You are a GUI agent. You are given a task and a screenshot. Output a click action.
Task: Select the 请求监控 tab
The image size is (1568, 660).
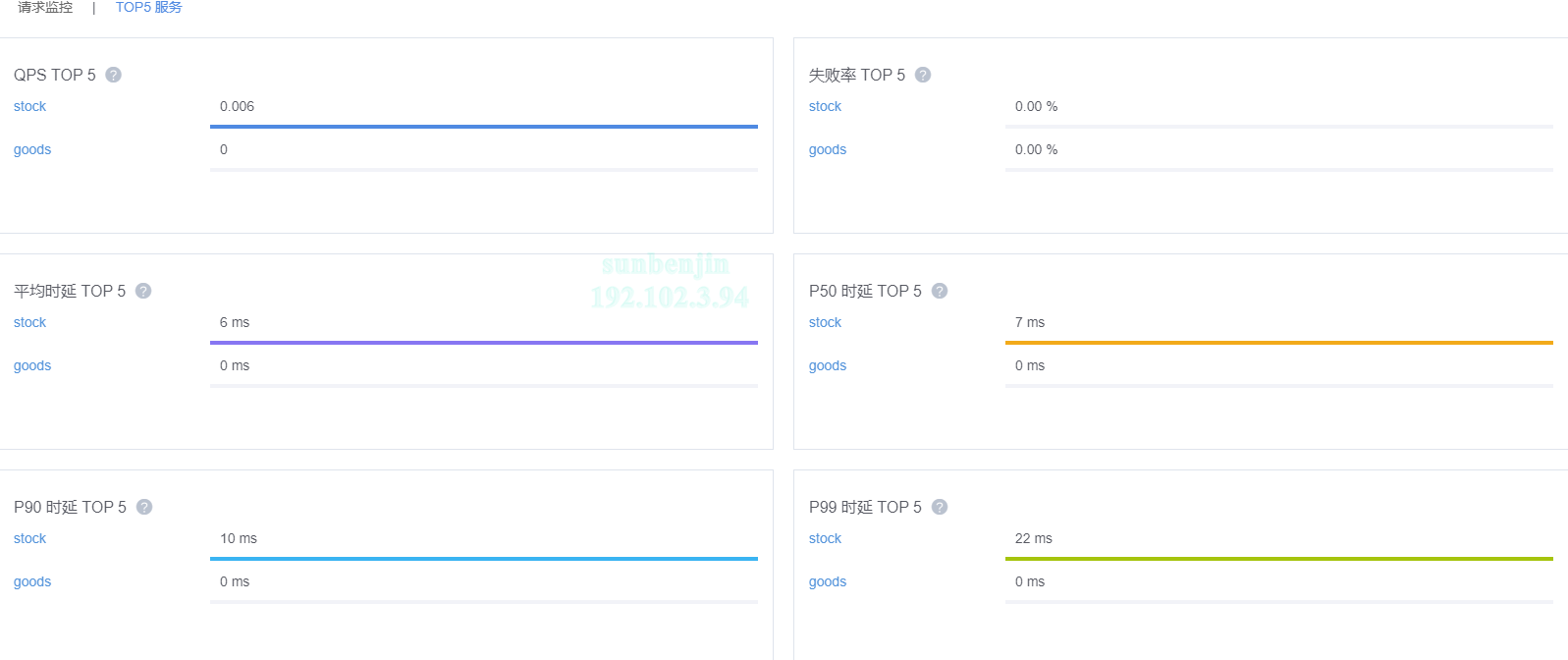pyautogui.click(x=45, y=8)
